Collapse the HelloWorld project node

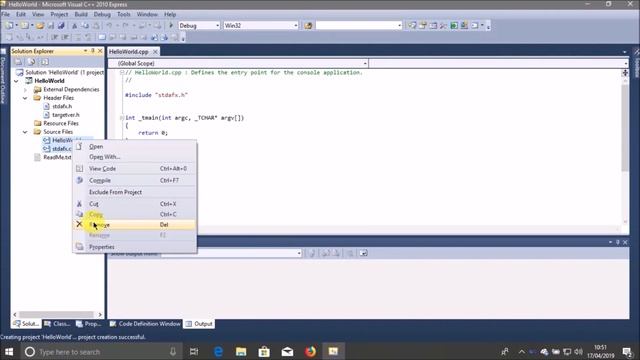click(x=17, y=81)
